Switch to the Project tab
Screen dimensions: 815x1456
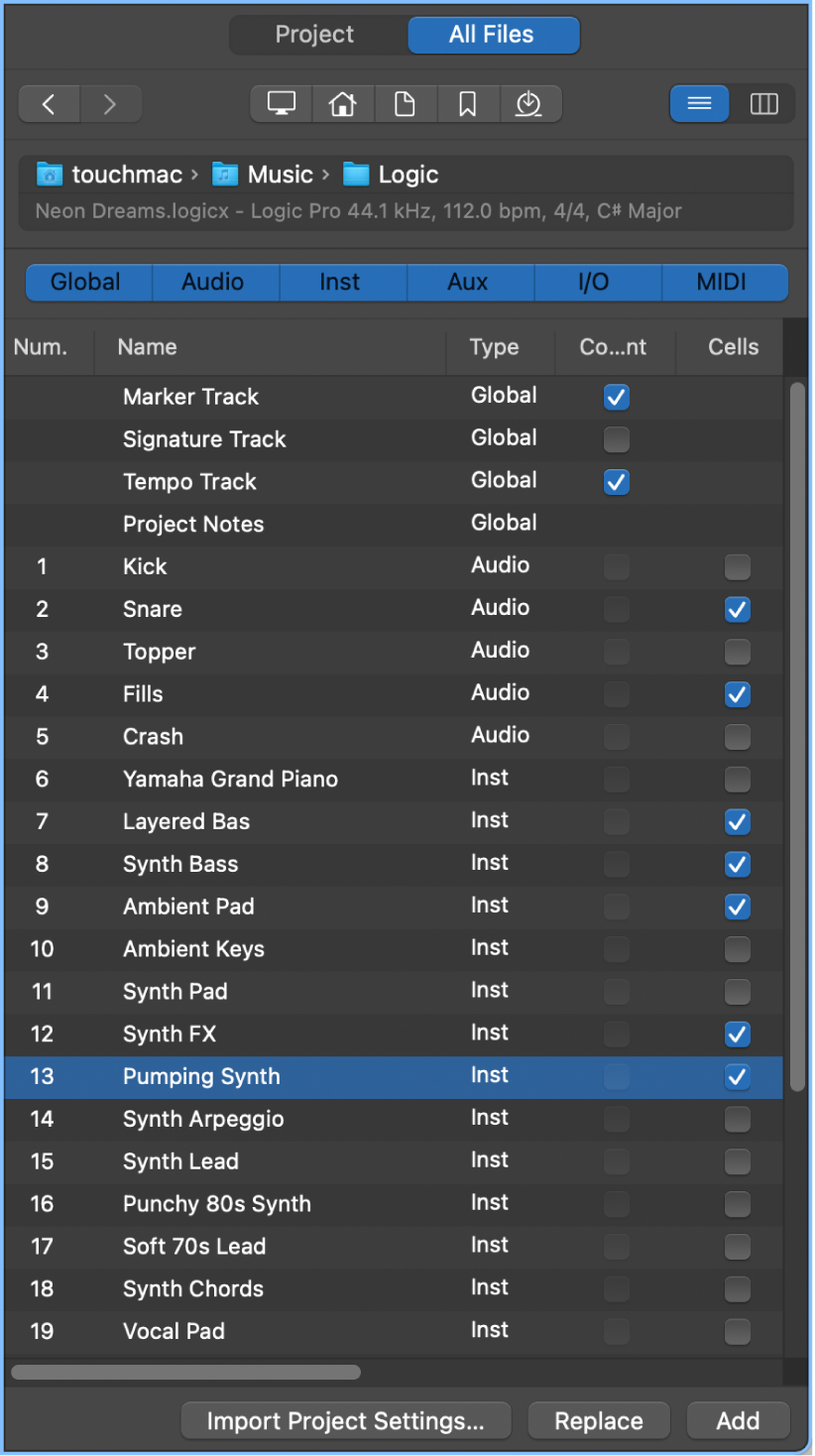[x=314, y=35]
